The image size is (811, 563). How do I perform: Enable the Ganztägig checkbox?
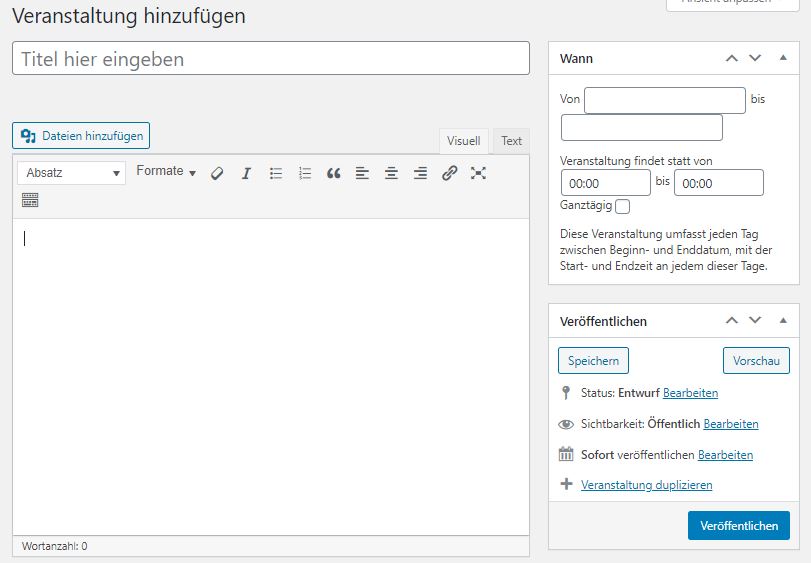point(623,206)
